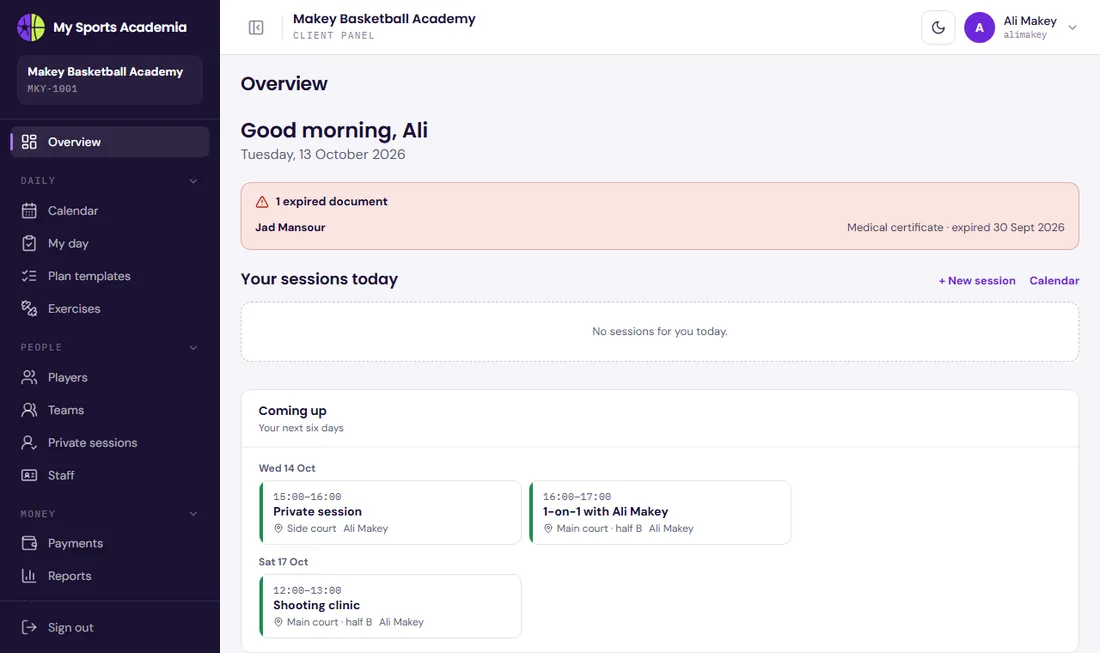The width and height of the screenshot is (1100, 653).
Task: Go to Private sessions
Action: point(110,443)
